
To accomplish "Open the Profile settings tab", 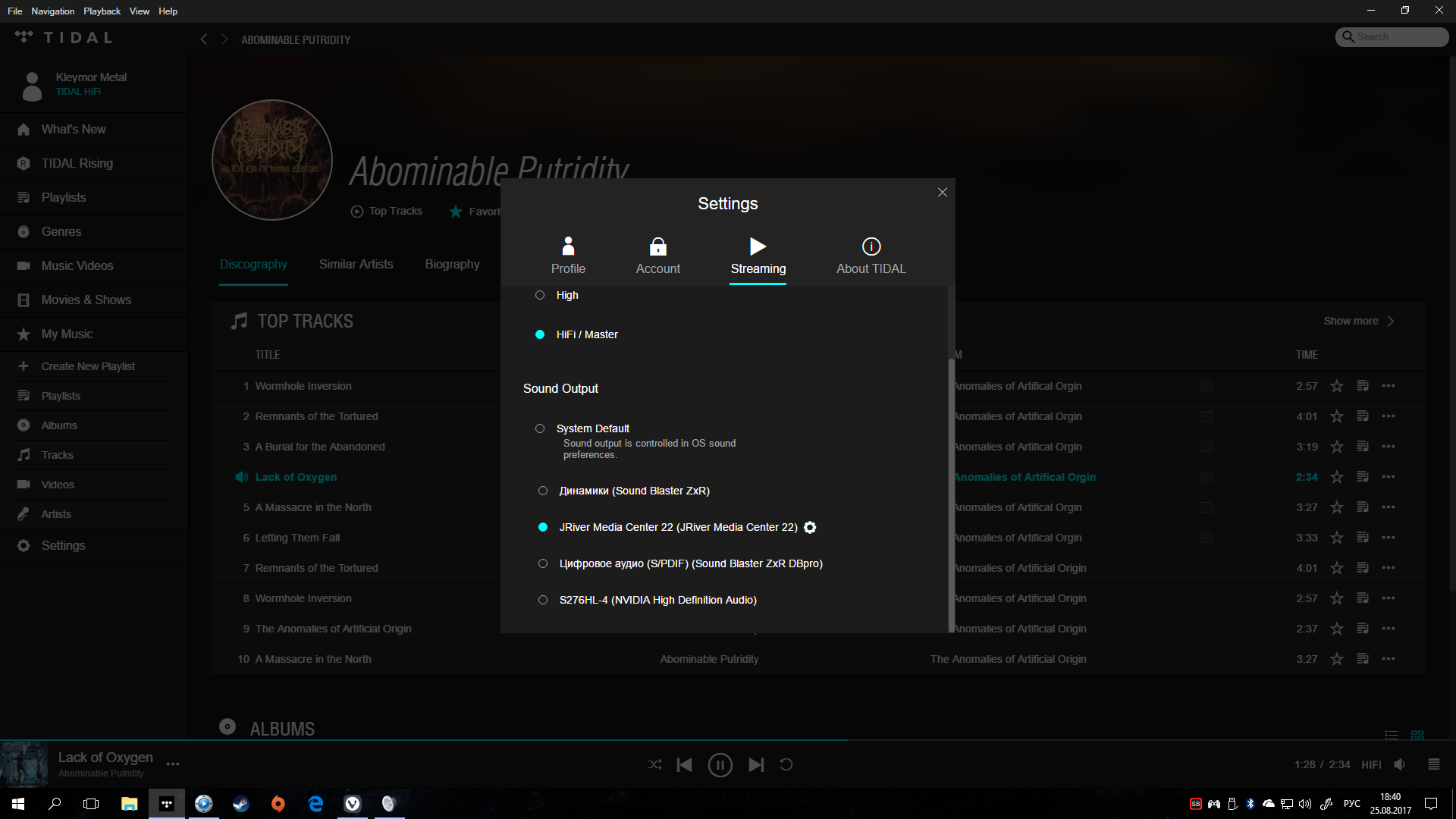I will [568, 256].
